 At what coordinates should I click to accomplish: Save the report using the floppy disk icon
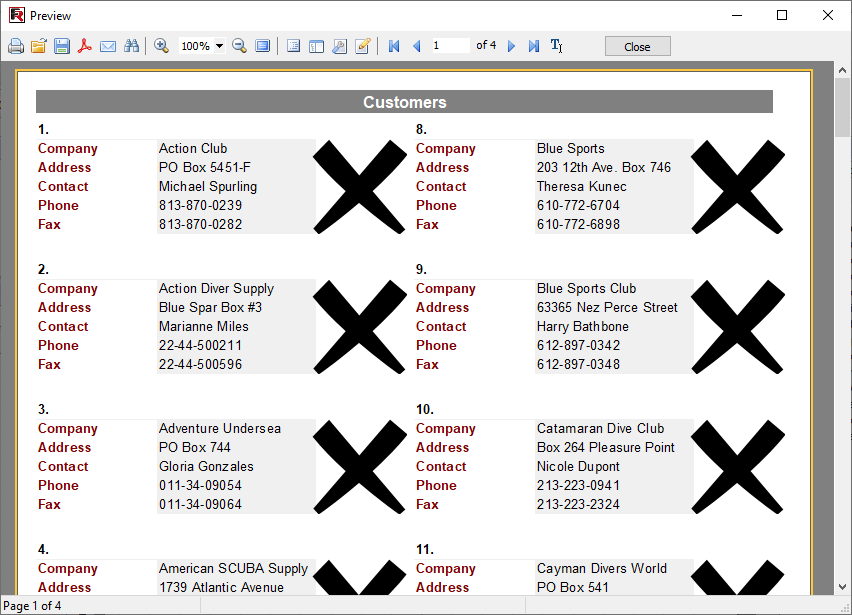(x=61, y=46)
